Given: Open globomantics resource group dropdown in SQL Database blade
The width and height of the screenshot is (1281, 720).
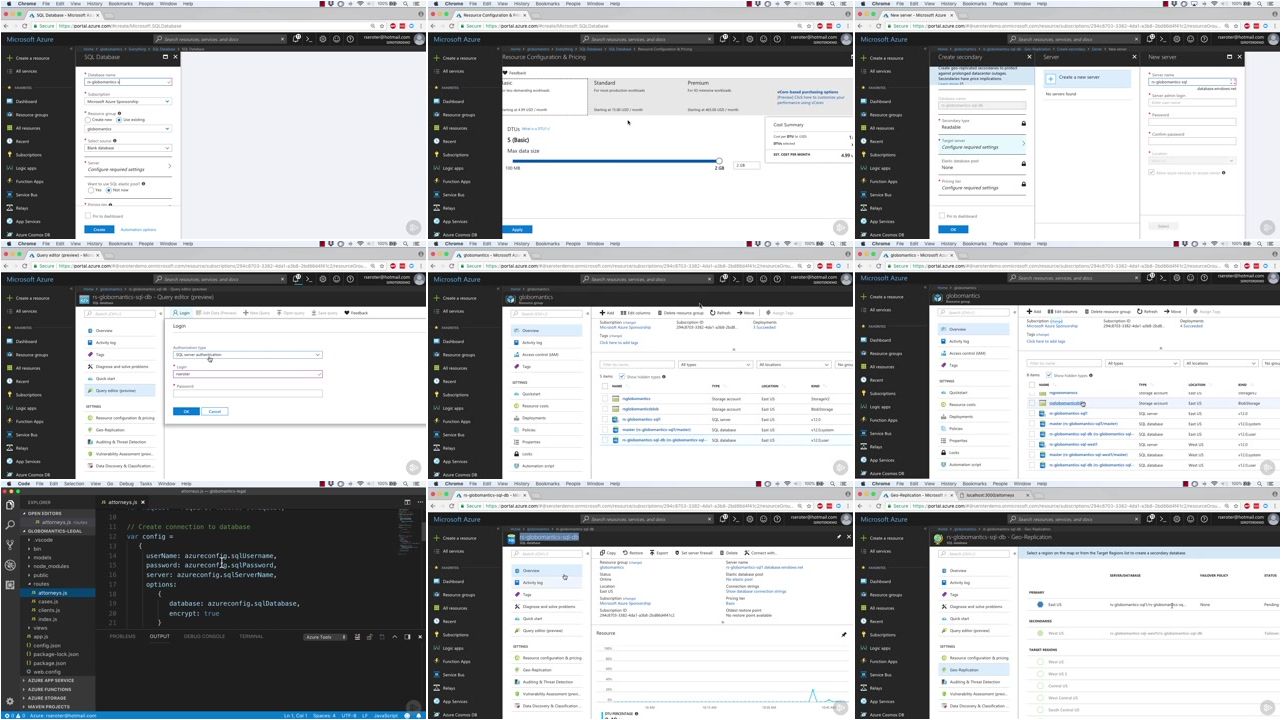Looking at the screenshot, I should [x=128, y=129].
